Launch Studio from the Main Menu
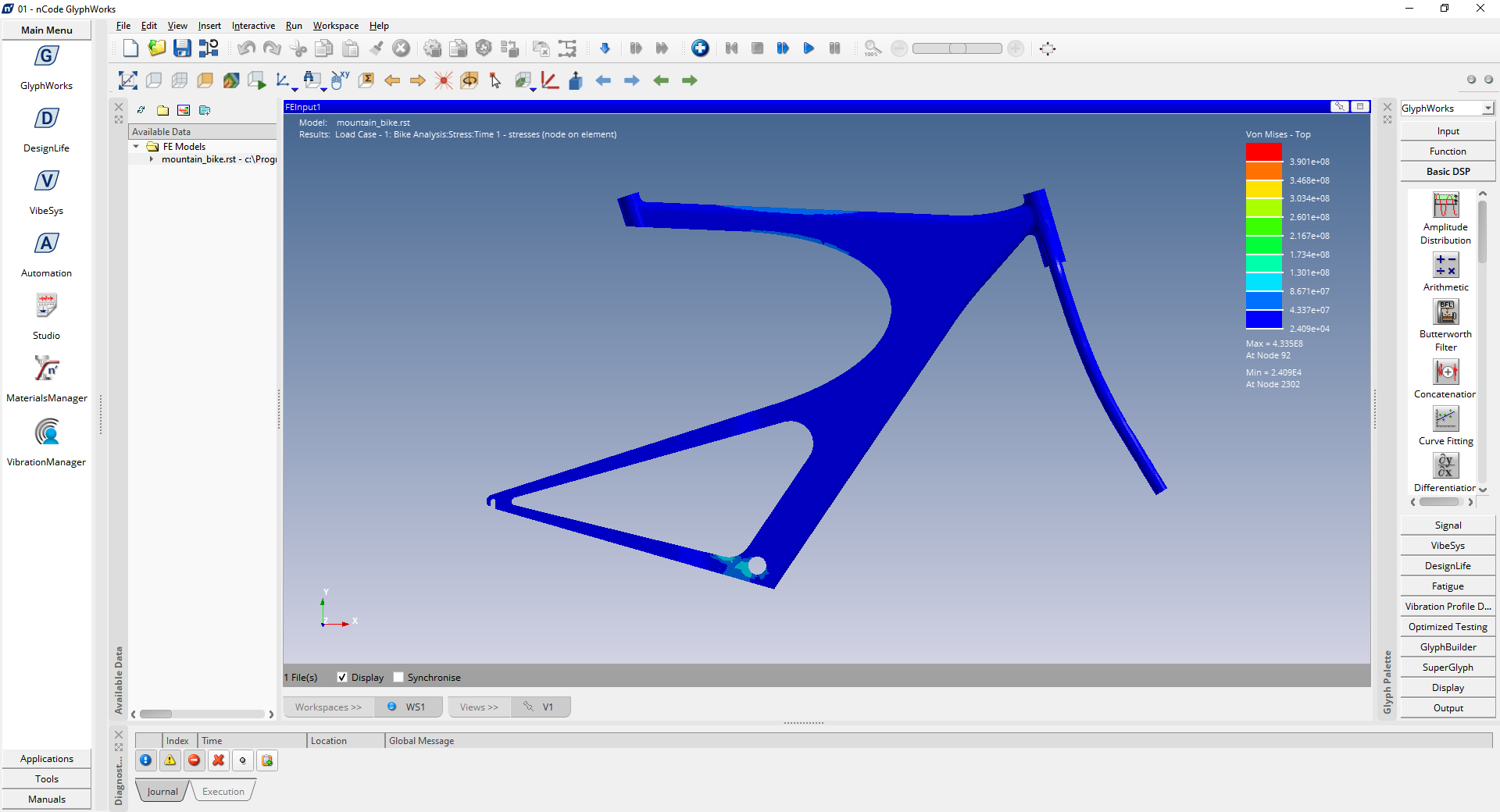Viewport: 1500px width, 812px height. pyautogui.click(x=47, y=316)
